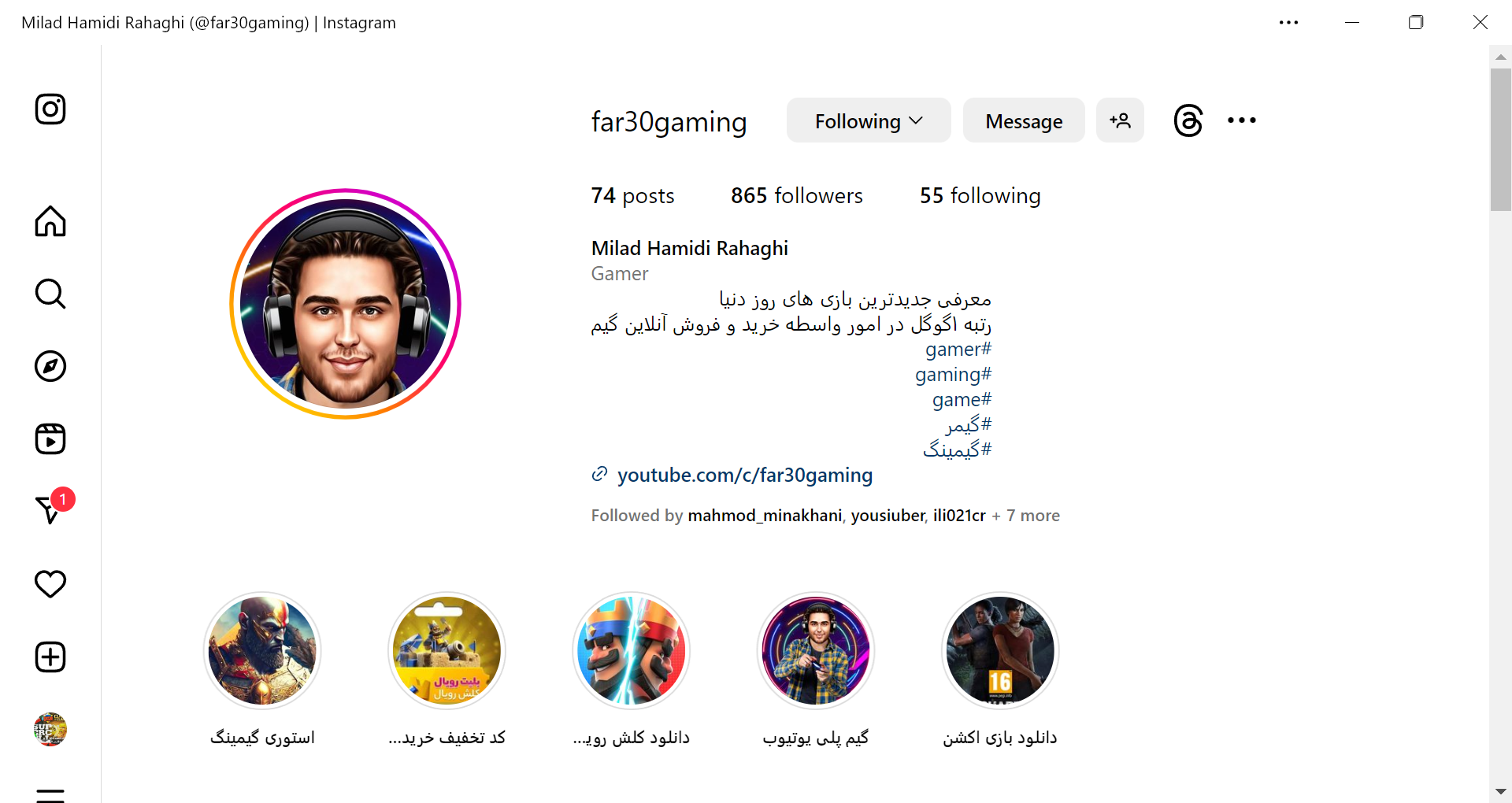Image resolution: width=1512 pixels, height=803 pixels.
Task: Open the God of War story highlight
Action: (262, 650)
